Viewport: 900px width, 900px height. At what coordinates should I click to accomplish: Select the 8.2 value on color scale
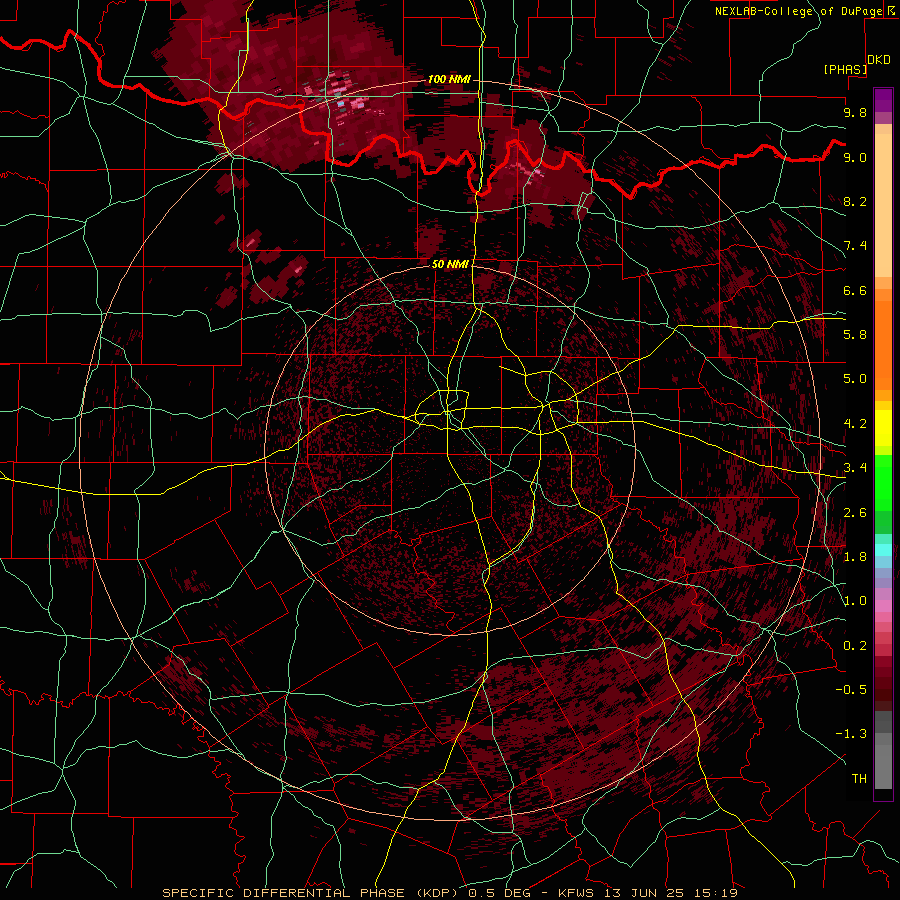pos(855,201)
